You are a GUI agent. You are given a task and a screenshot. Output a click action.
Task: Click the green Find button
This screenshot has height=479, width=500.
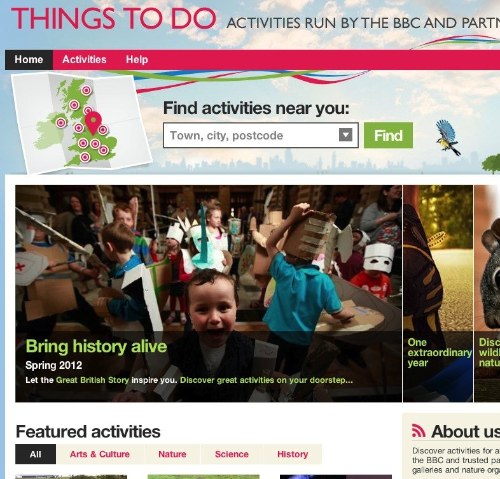pyautogui.click(x=388, y=135)
